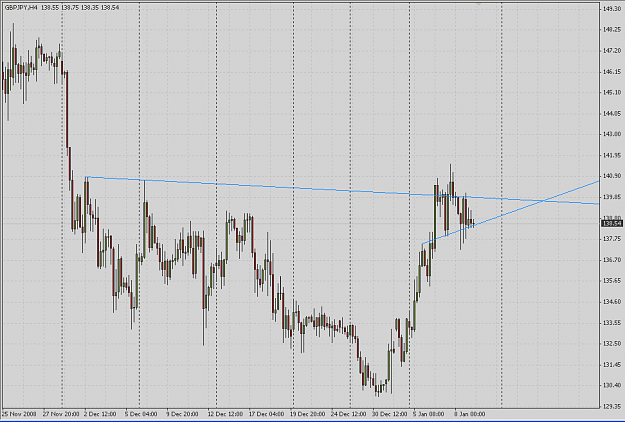Click the 19 Dec 20:00 time label

[307, 414]
